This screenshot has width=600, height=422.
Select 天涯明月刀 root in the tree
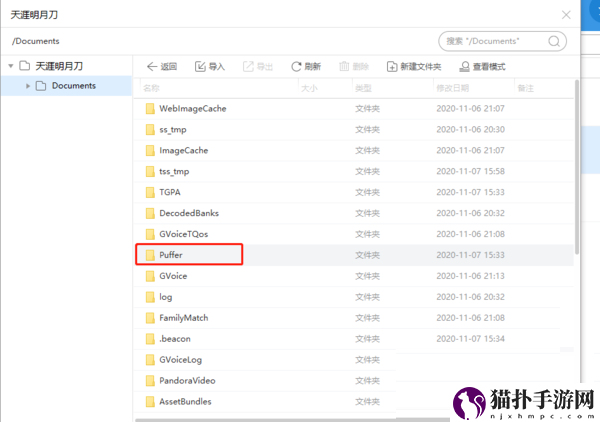coord(59,66)
